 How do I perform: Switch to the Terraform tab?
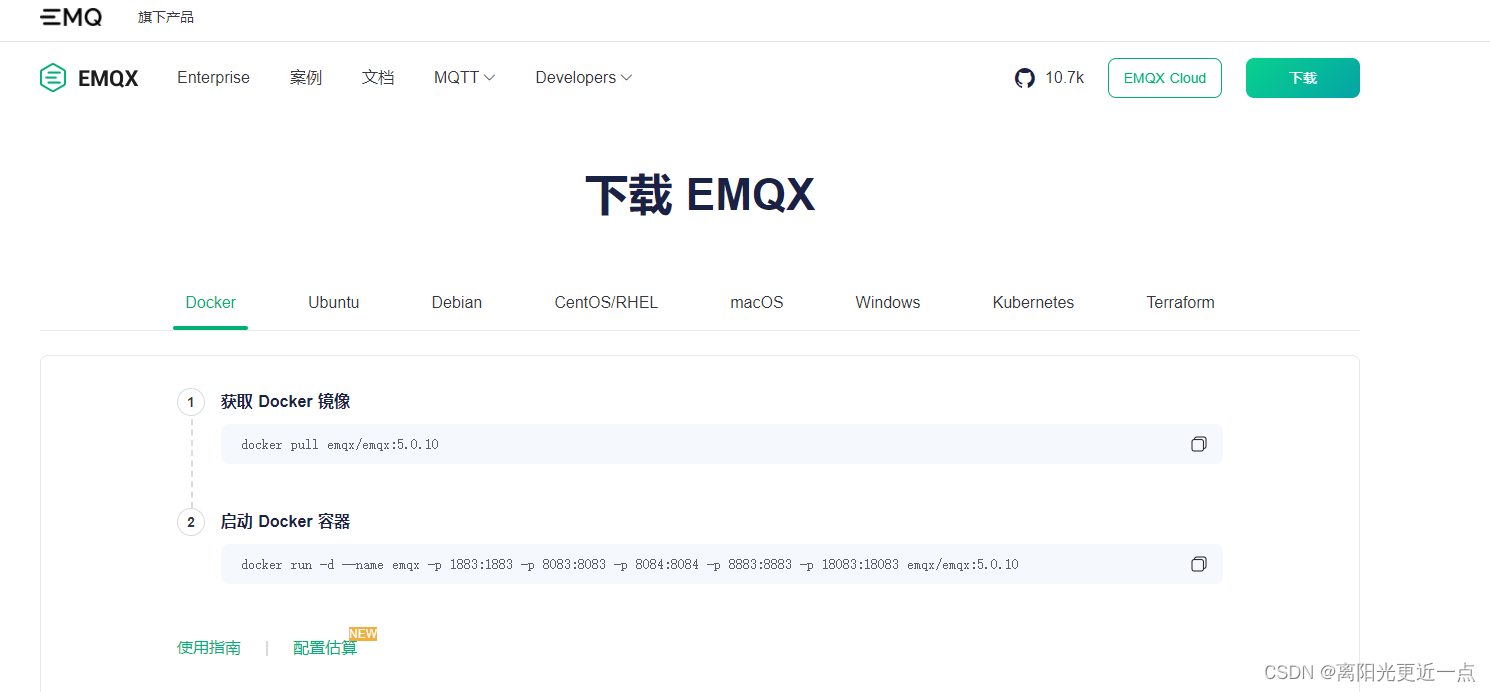click(1180, 302)
